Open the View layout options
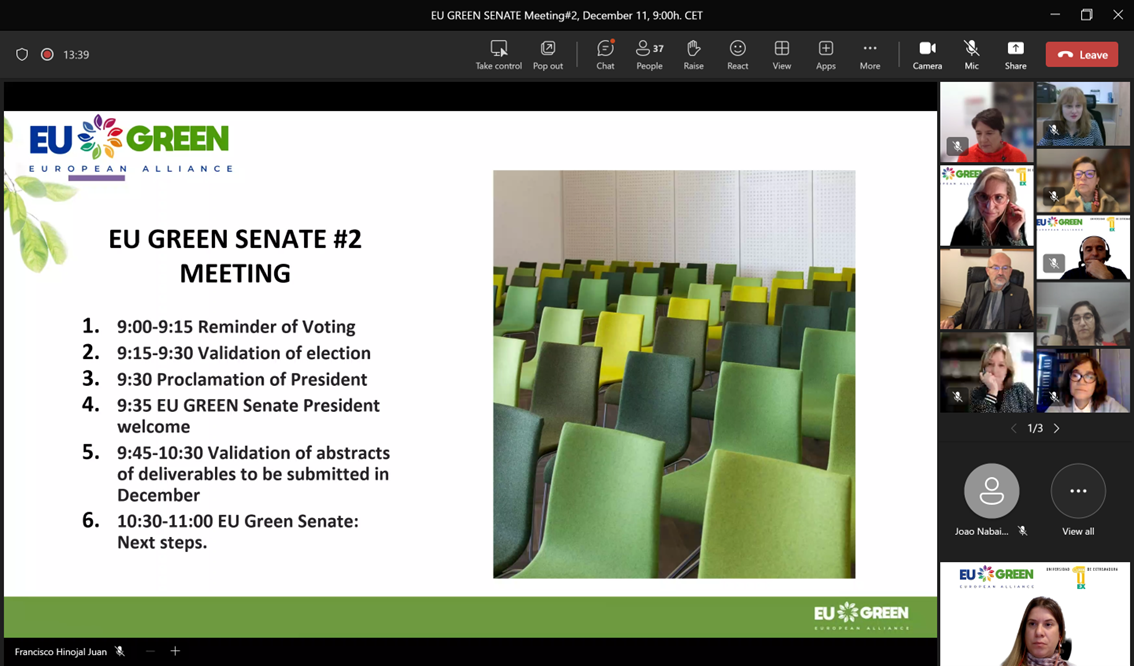This screenshot has width=1134, height=666. pos(781,54)
